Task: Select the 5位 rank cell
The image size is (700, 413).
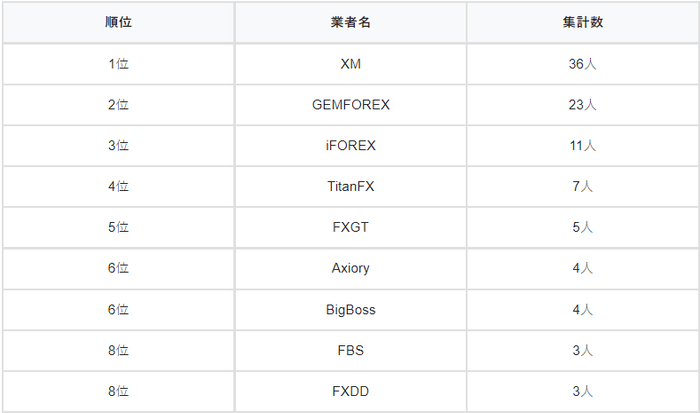Action: [118, 227]
